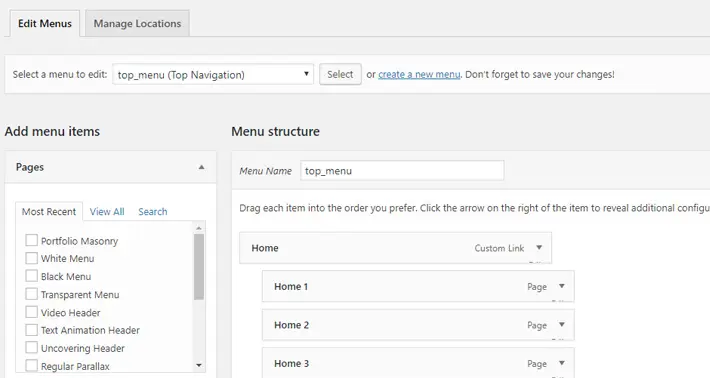Open the Search pages tab

coord(153,211)
